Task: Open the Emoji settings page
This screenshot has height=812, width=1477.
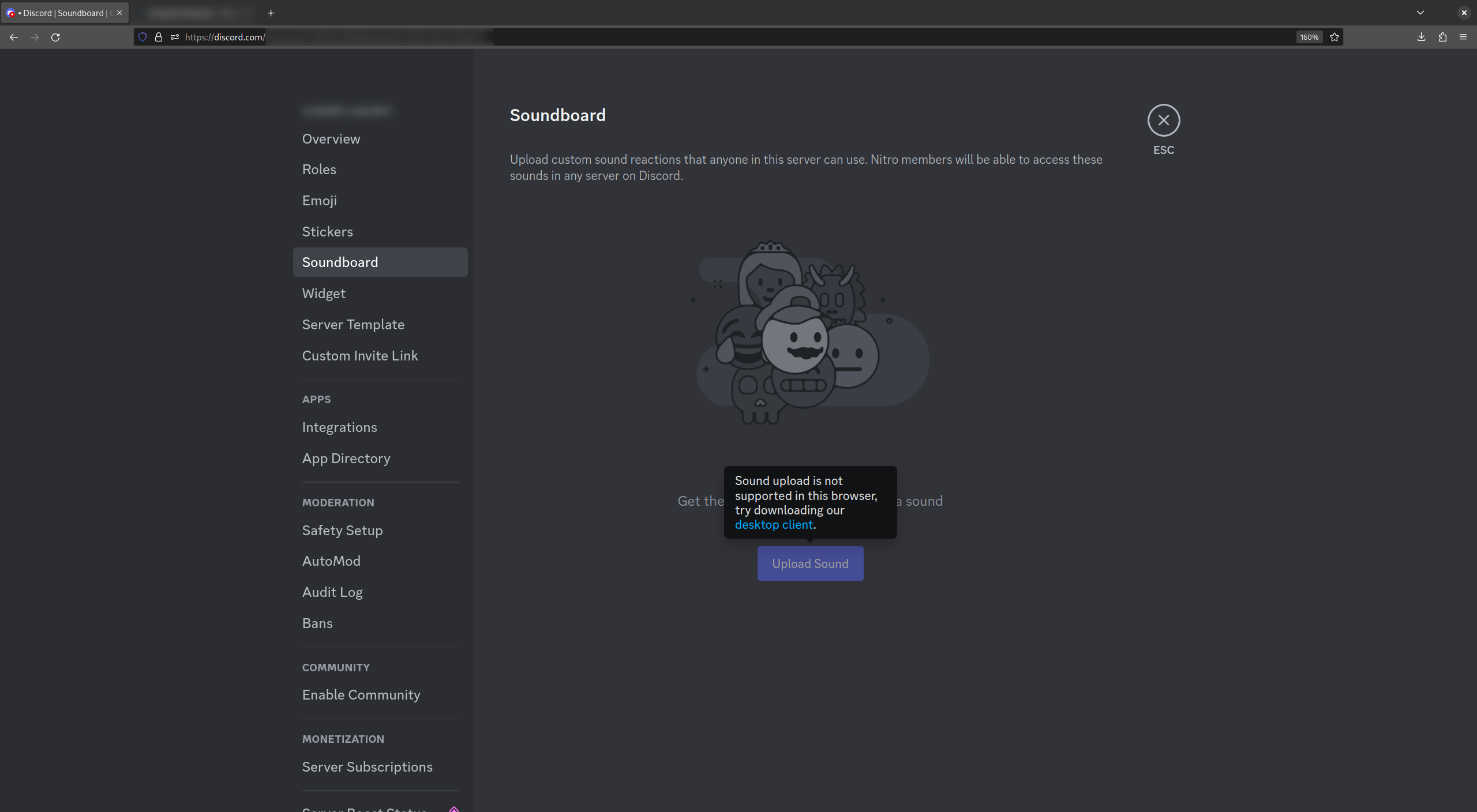Action: point(319,201)
